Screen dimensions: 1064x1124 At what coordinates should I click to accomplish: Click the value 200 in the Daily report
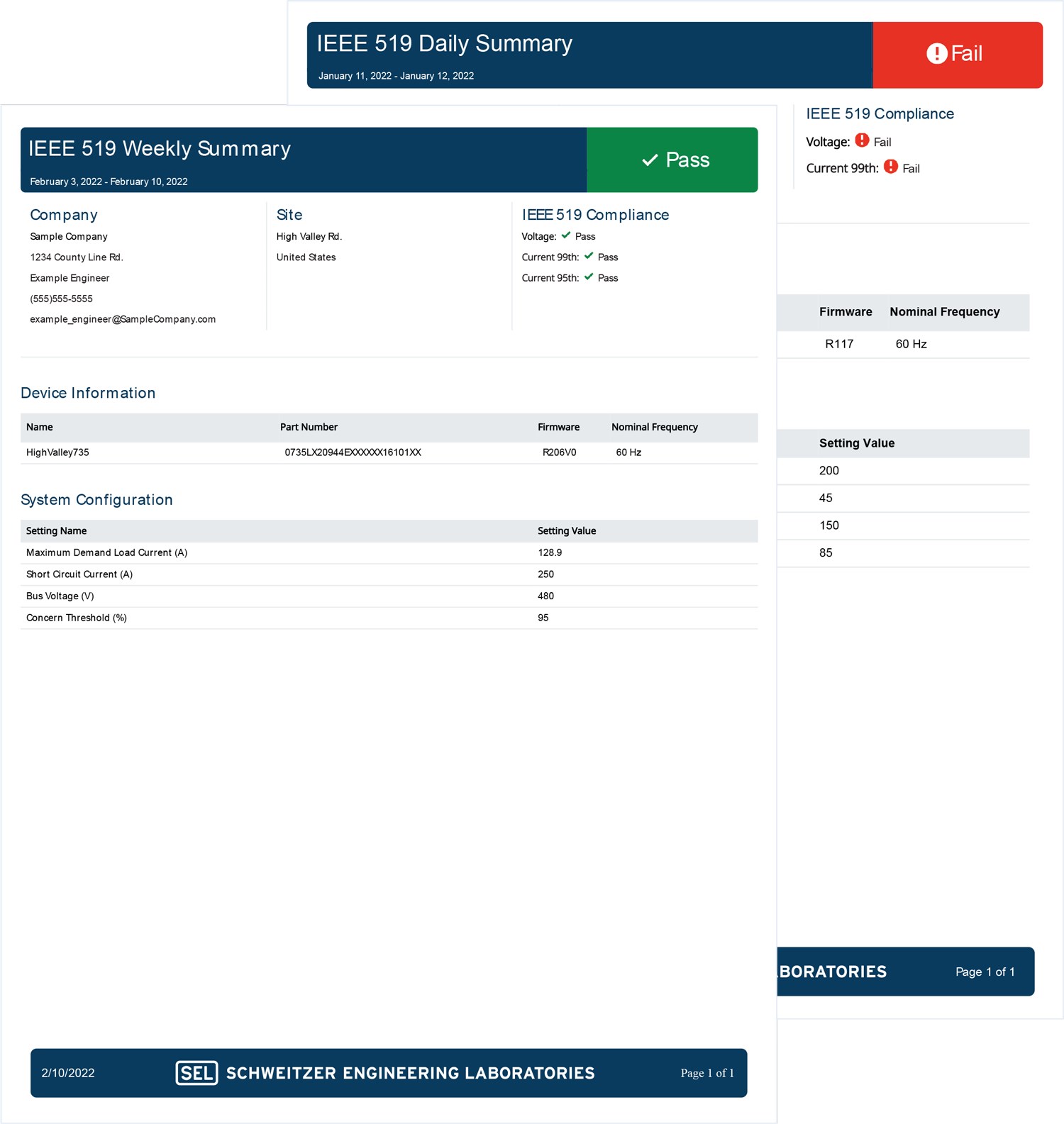tap(829, 471)
